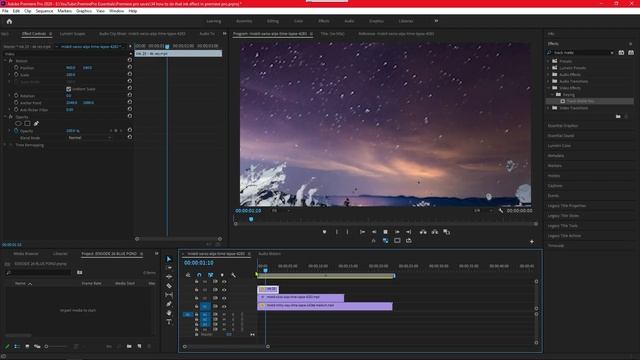
Task: Select the Type tool
Action: point(169,322)
